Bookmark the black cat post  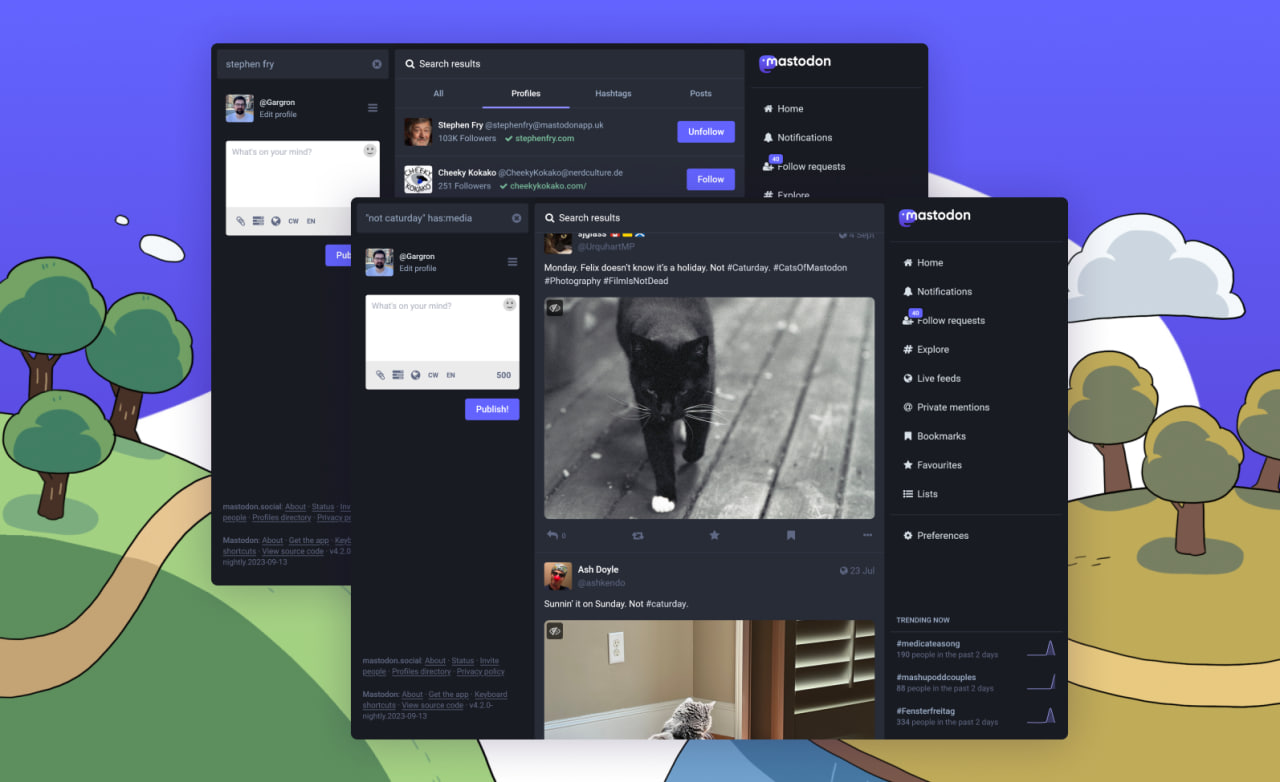791,535
